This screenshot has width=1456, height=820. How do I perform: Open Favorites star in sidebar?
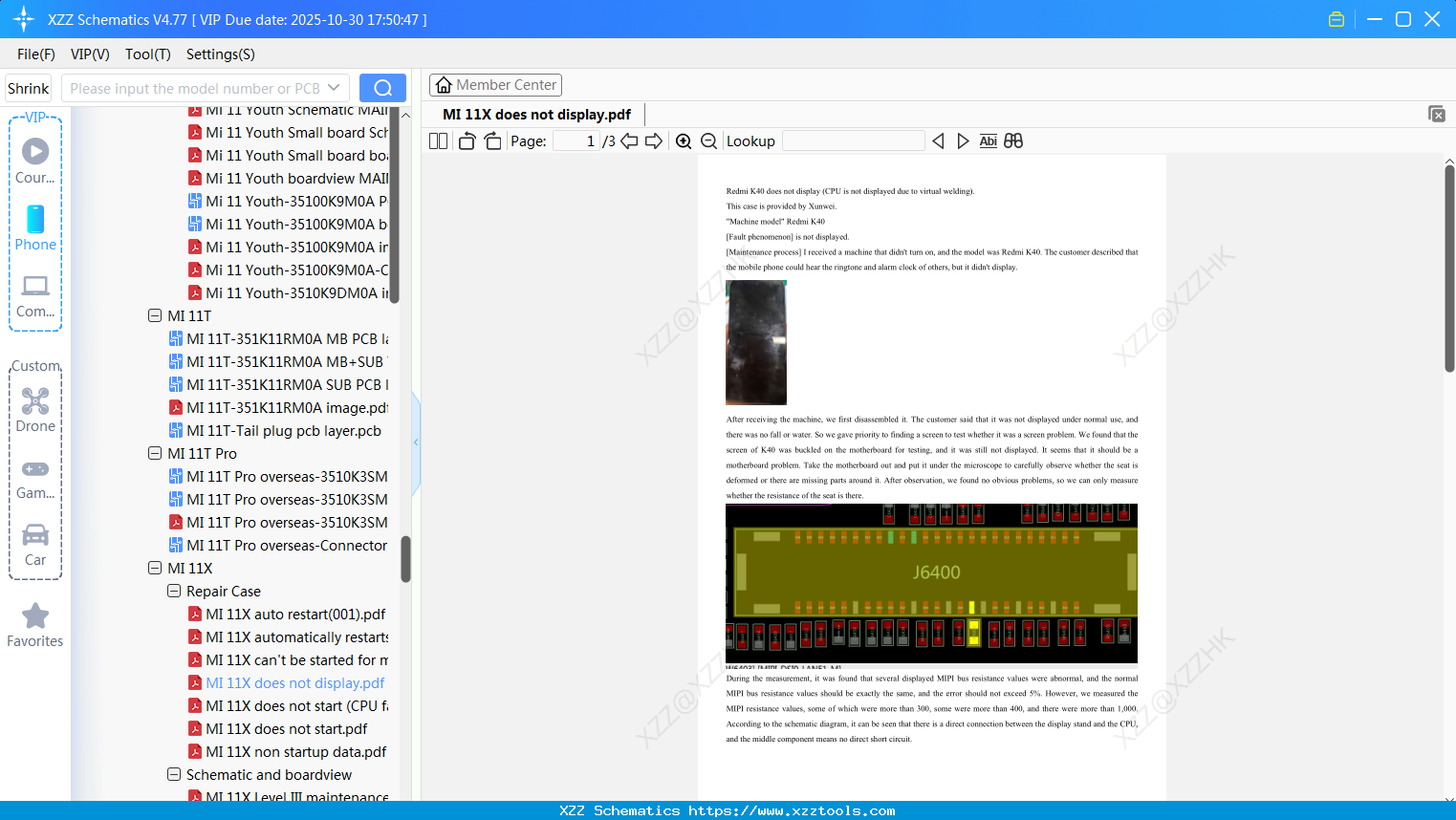click(x=35, y=626)
